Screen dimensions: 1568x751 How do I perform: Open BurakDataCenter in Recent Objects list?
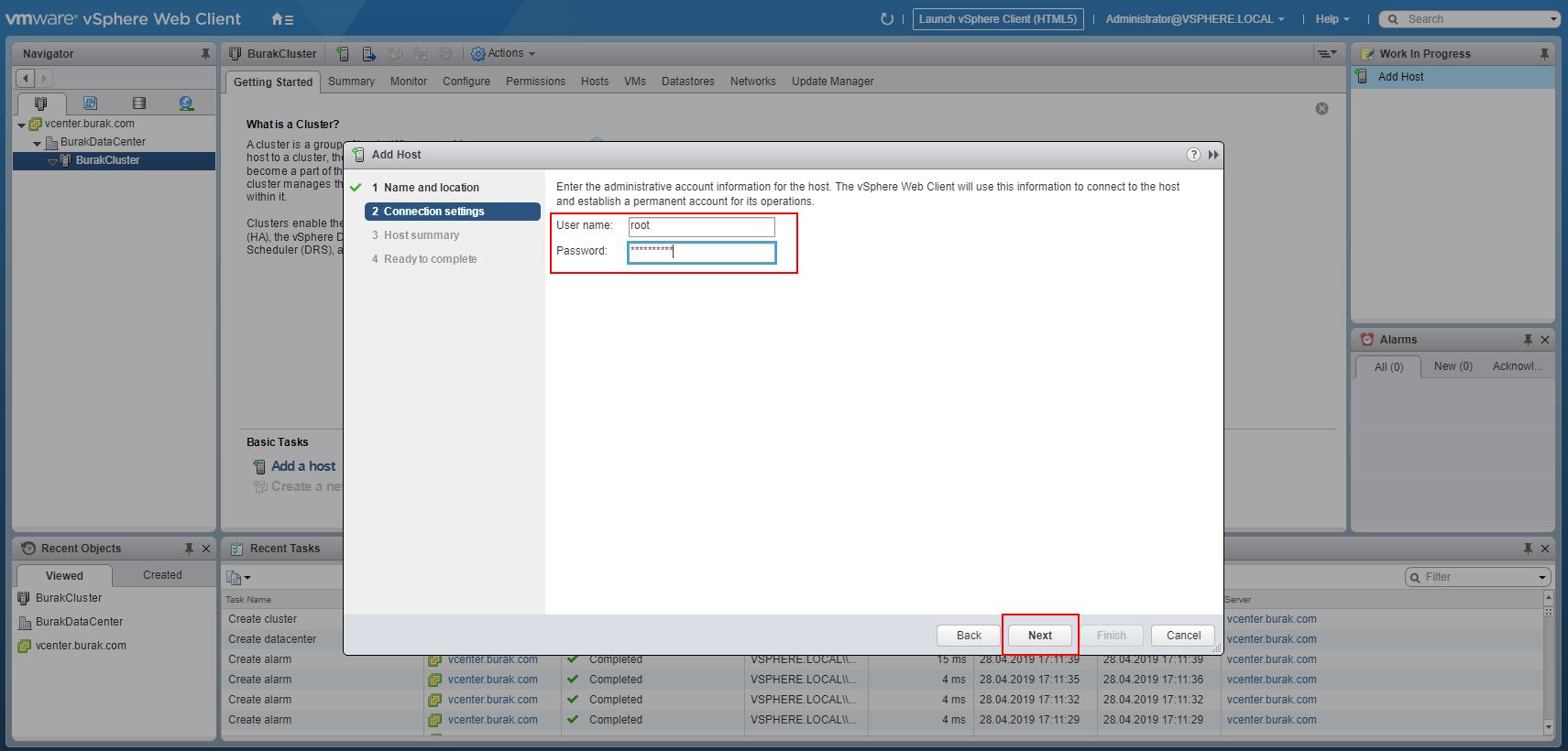[79, 622]
